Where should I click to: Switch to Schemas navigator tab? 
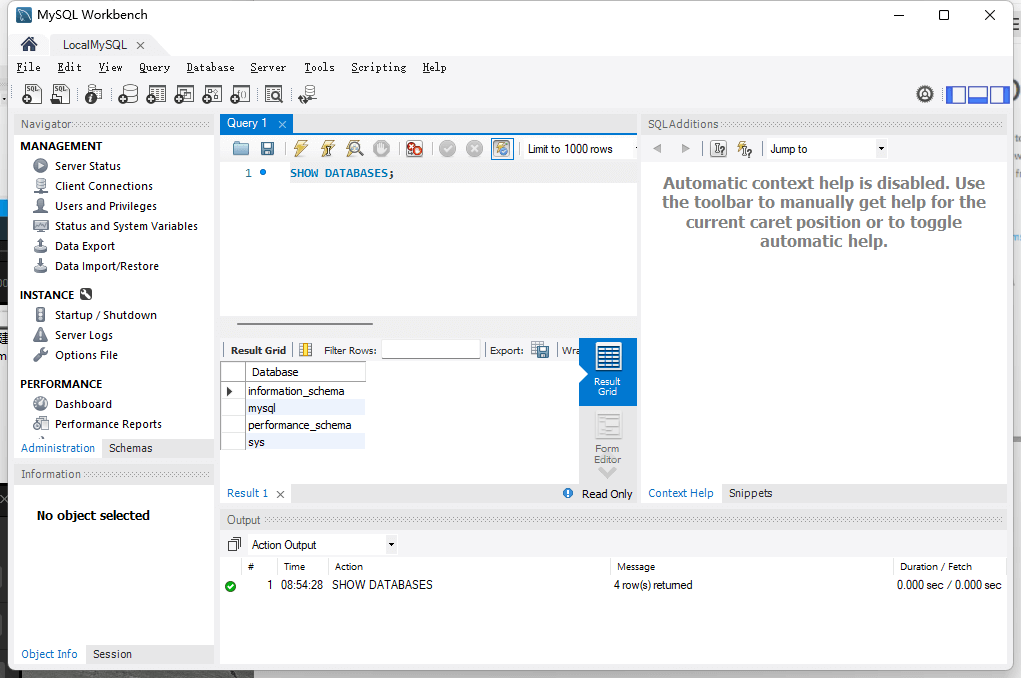pos(130,448)
